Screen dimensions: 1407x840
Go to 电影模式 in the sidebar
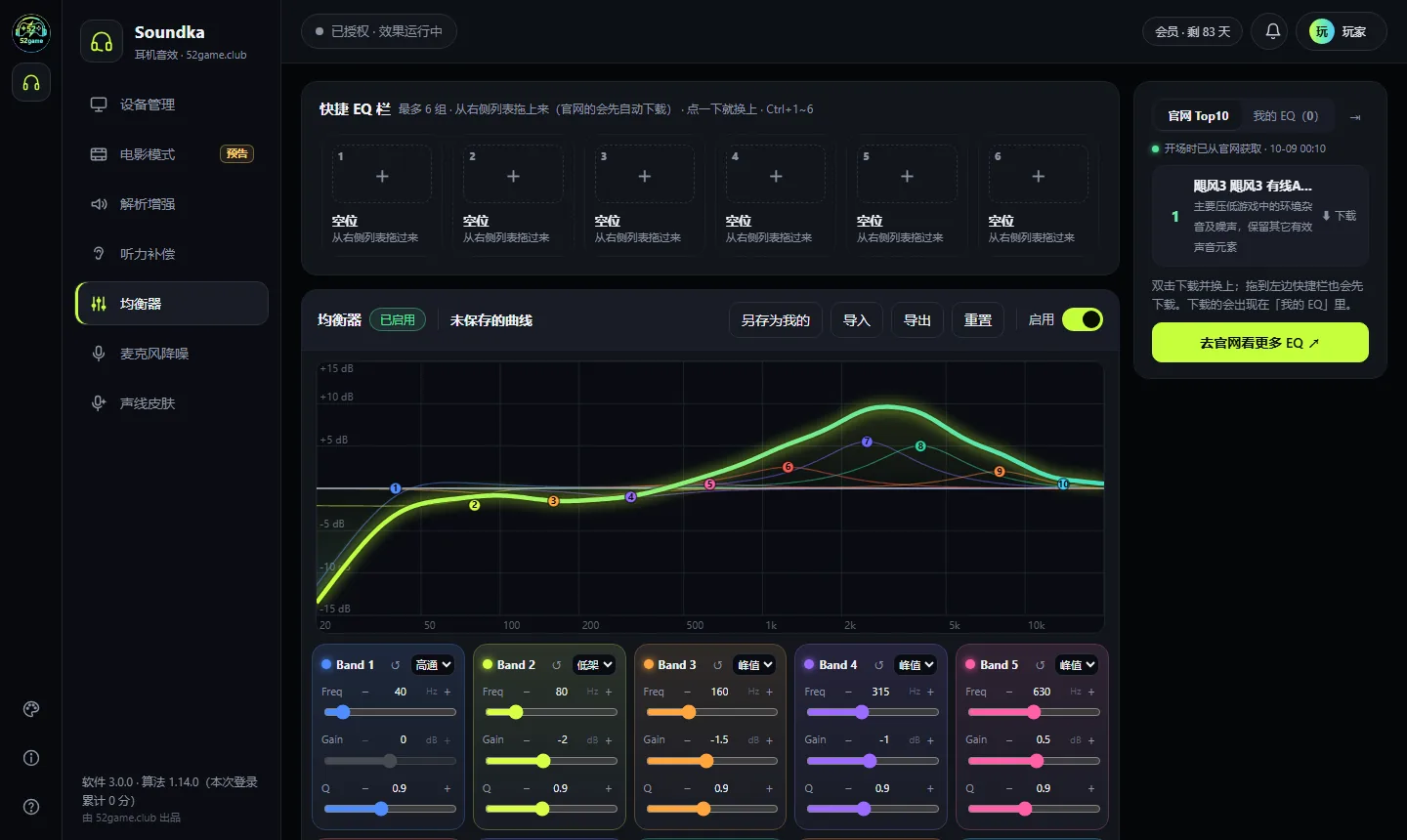tap(172, 154)
